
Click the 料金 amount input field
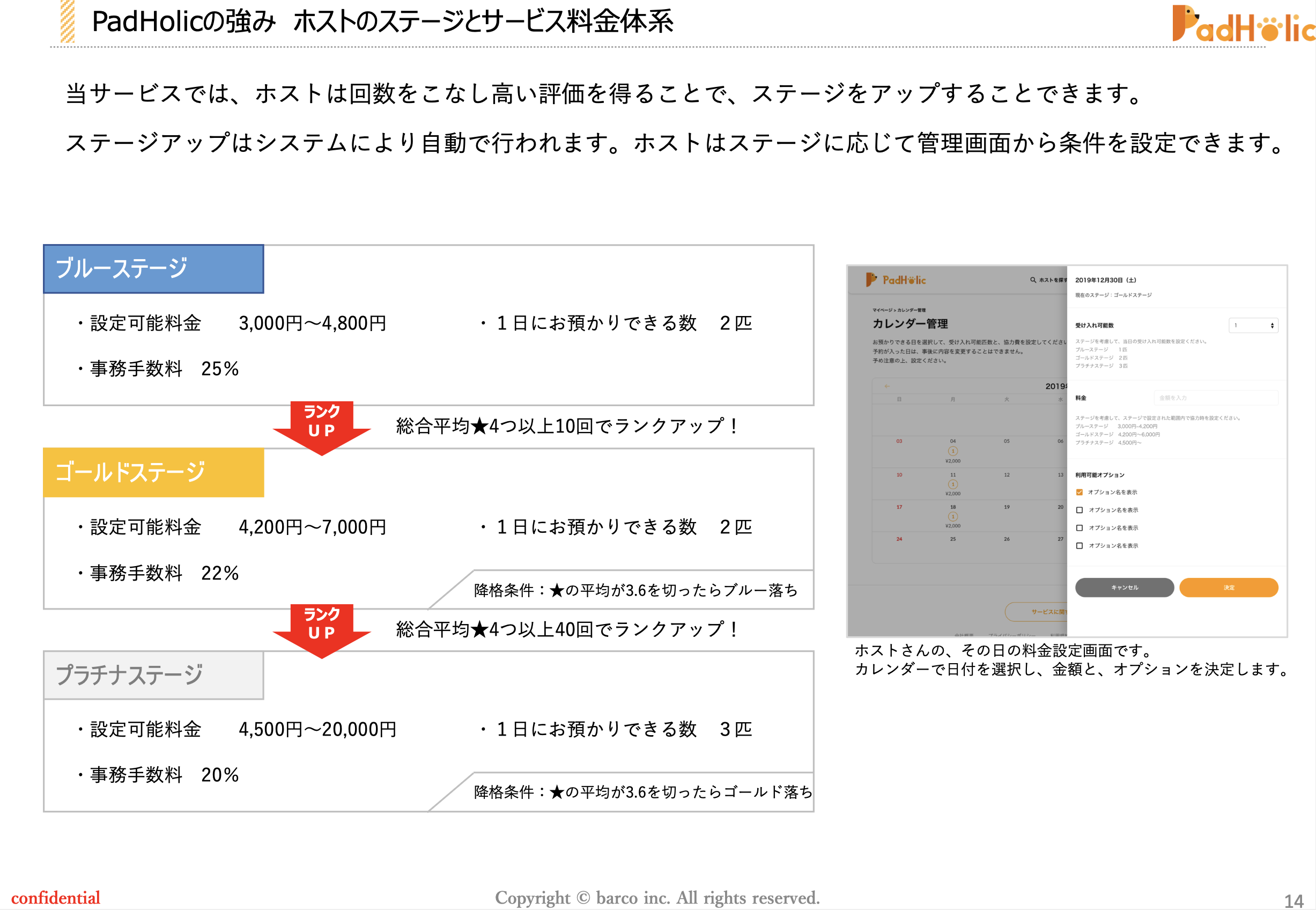(x=1215, y=398)
